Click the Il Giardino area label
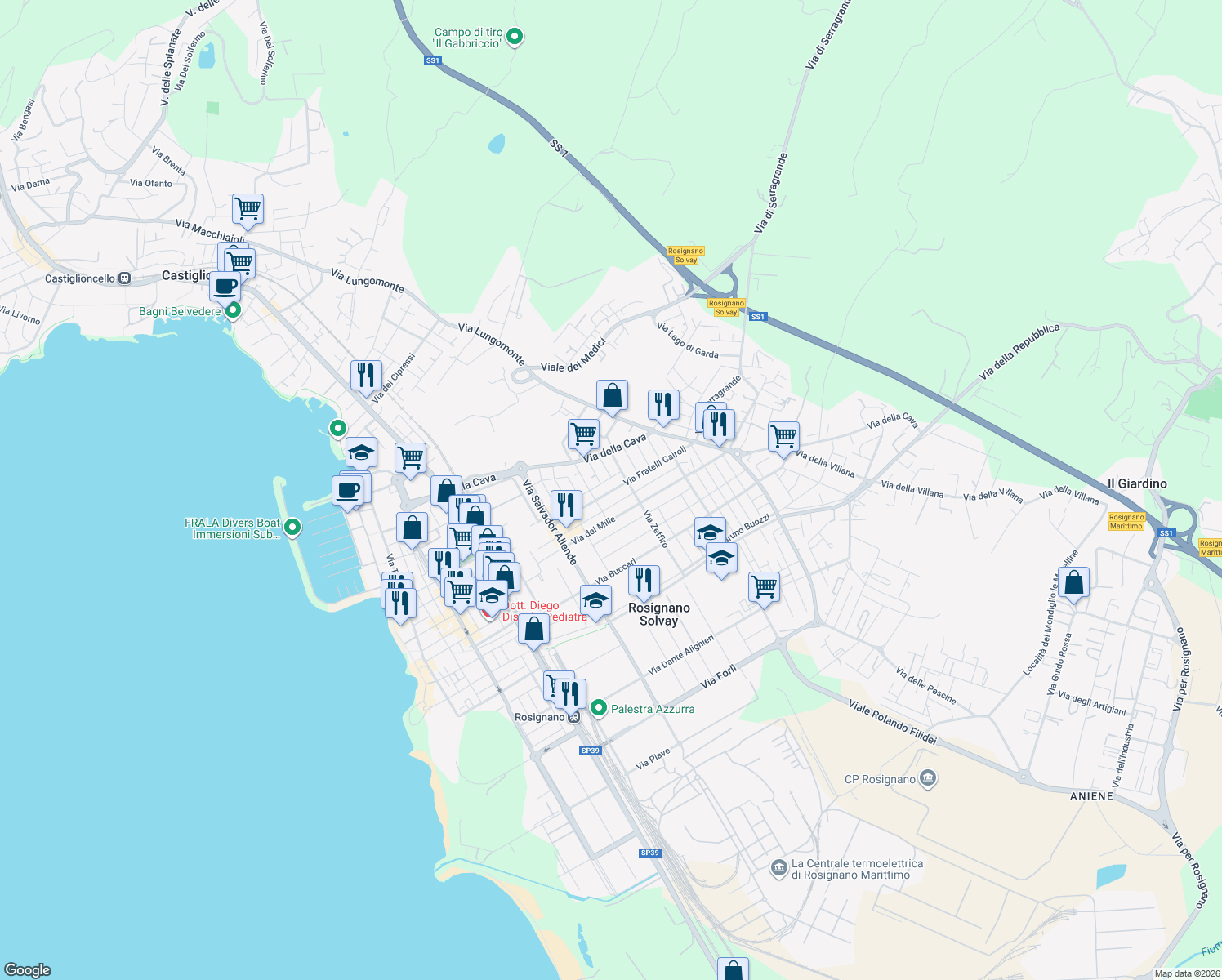Screen dimensions: 1222x980 point(1139,483)
